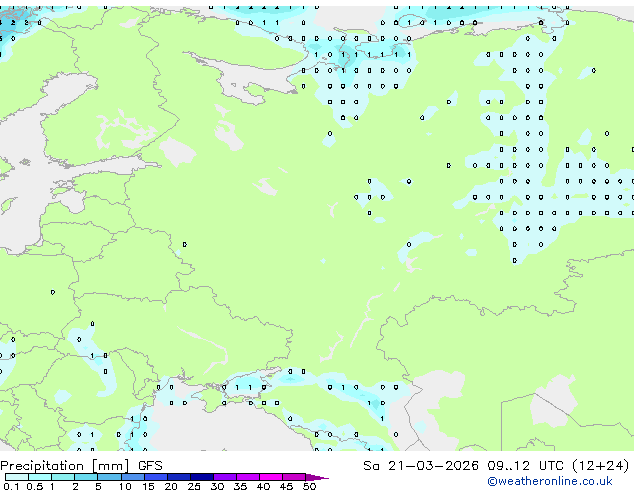
Task: Click the '30' legend scale label
Action: (217, 486)
